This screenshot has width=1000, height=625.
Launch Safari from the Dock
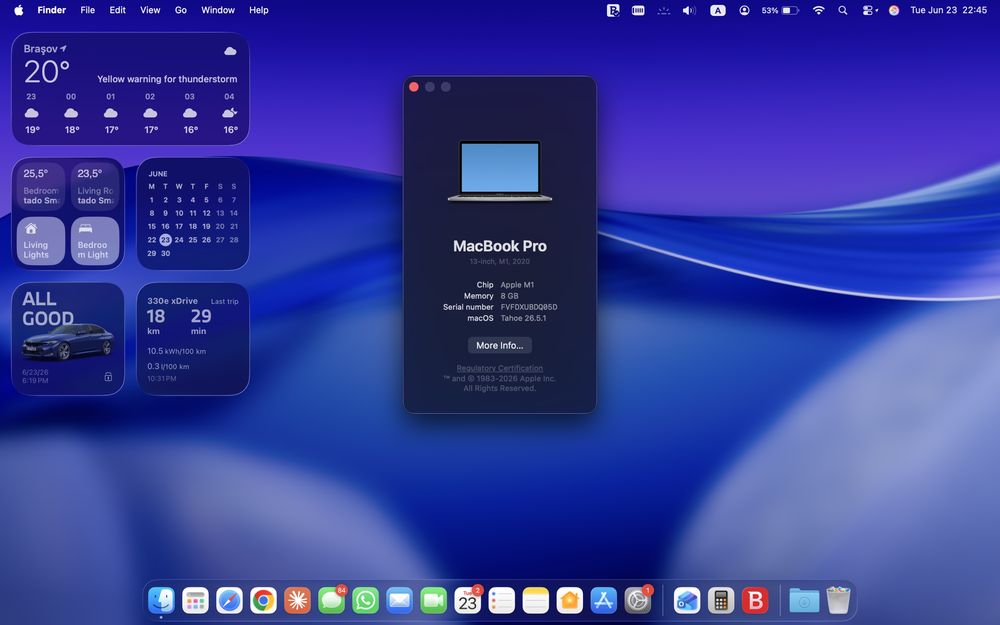pos(230,600)
